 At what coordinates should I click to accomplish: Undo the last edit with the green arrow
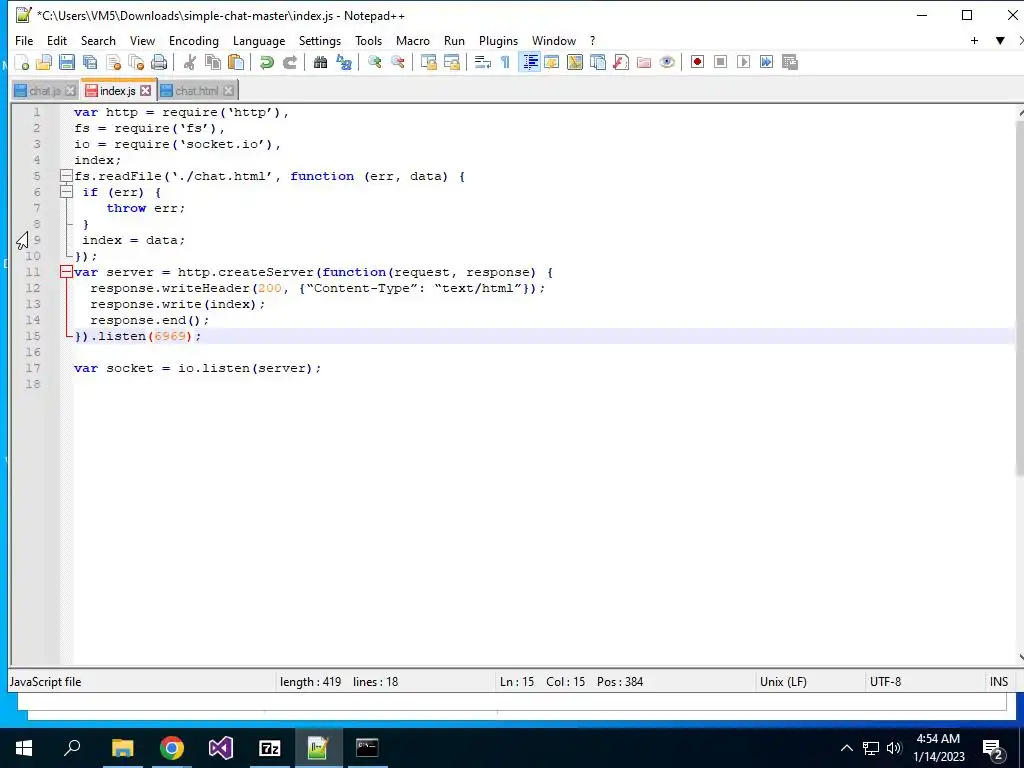tap(266, 62)
